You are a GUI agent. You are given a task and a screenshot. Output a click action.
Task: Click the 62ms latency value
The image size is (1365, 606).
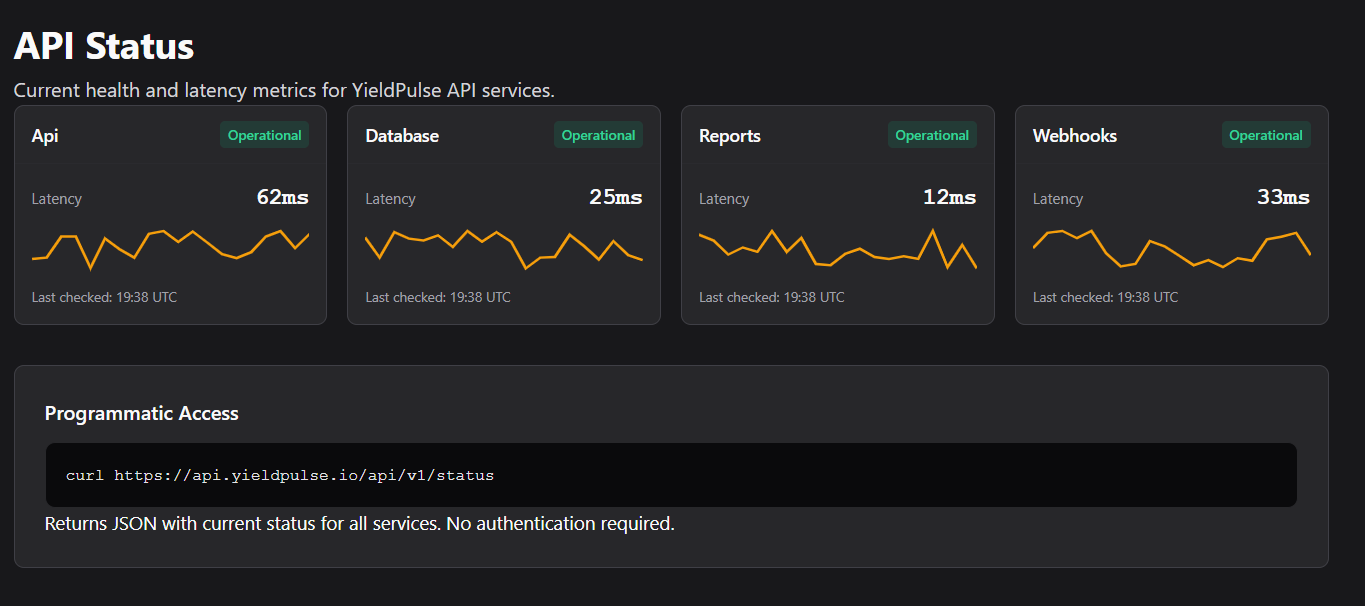(x=283, y=197)
